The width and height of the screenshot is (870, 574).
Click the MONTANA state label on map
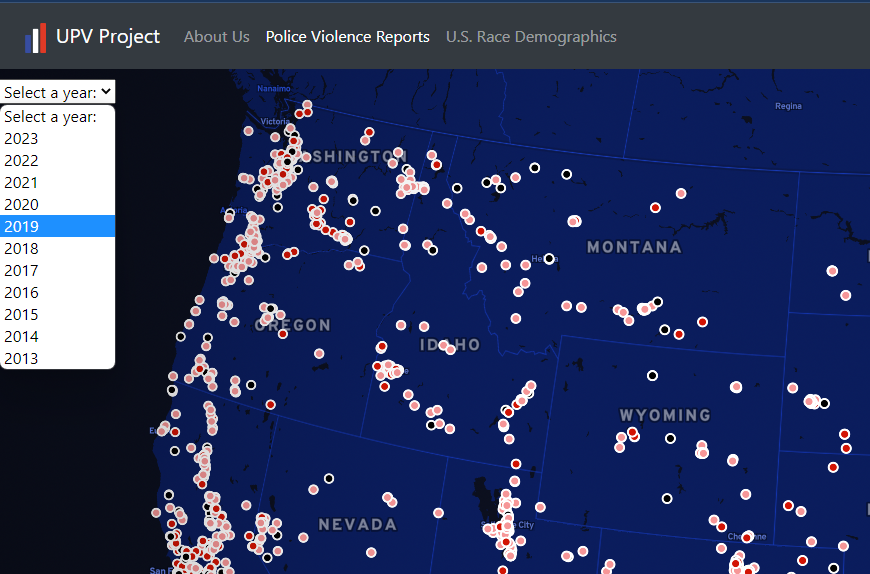point(634,247)
